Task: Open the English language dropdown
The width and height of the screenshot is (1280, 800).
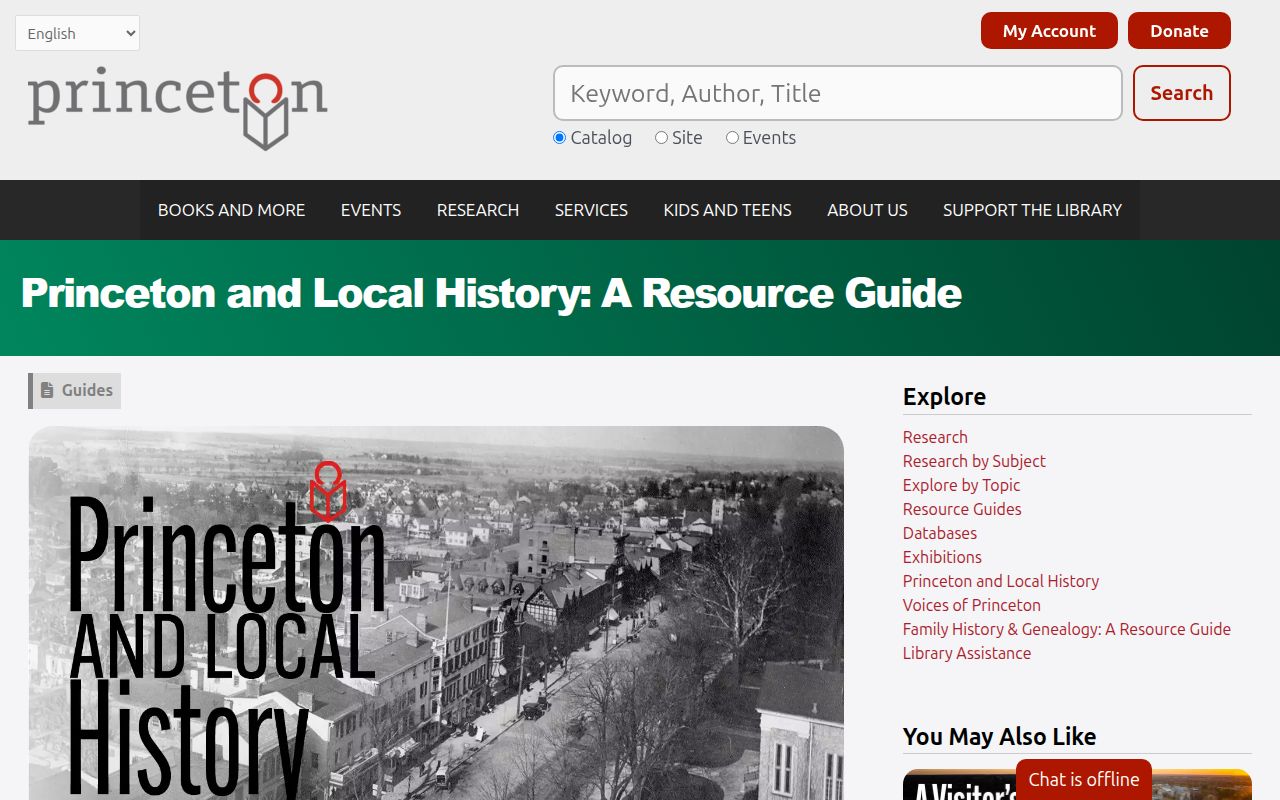Action: point(77,33)
